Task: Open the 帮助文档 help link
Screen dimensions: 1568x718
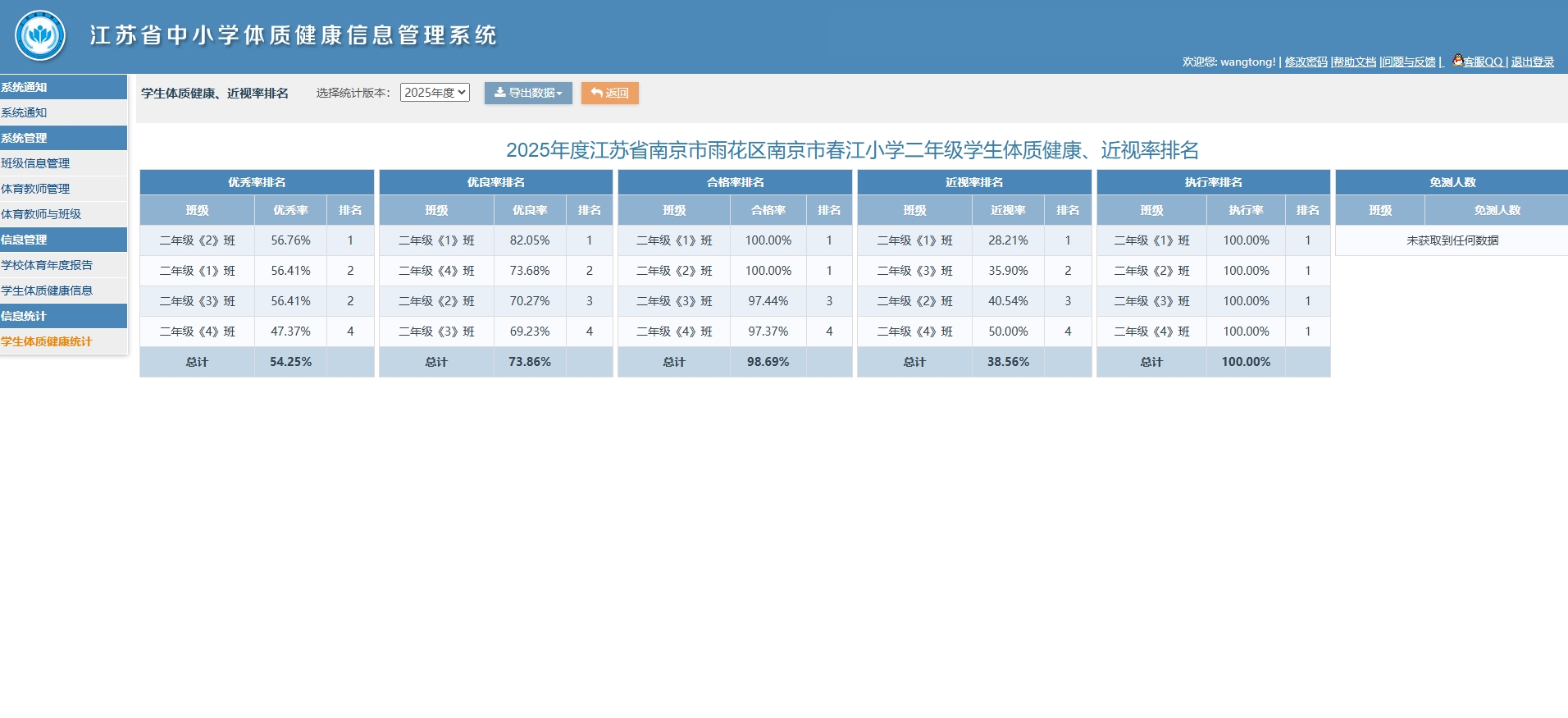Action: [1354, 62]
